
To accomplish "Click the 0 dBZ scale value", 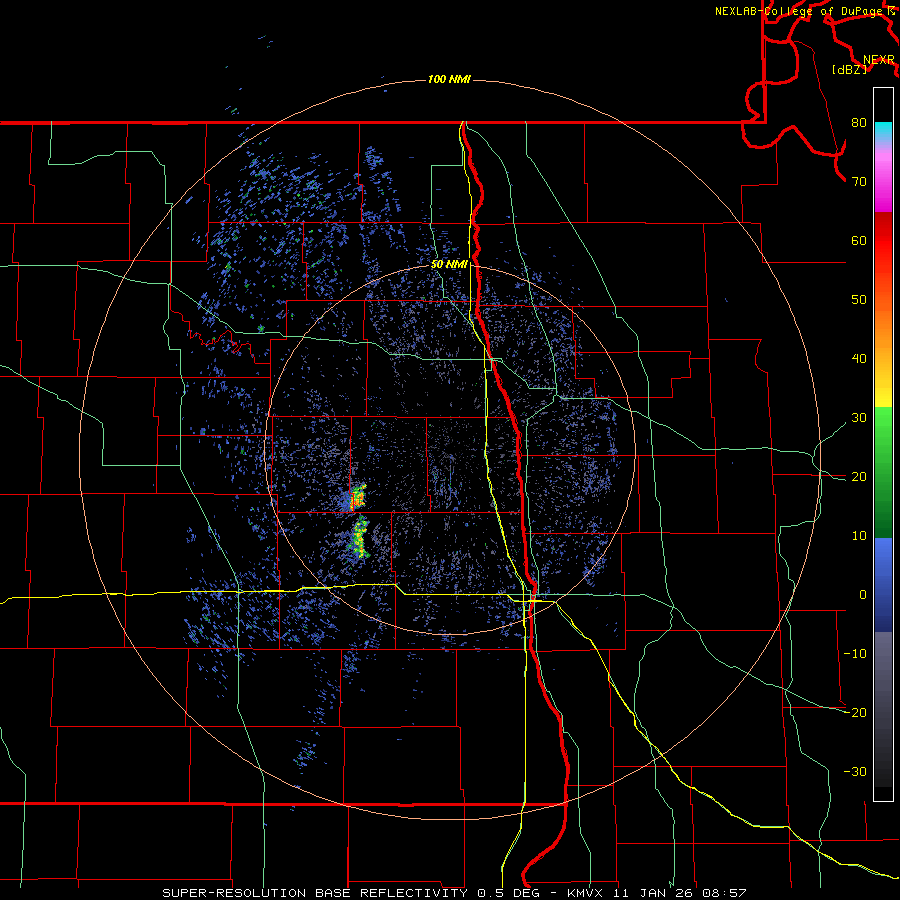I will point(863,595).
